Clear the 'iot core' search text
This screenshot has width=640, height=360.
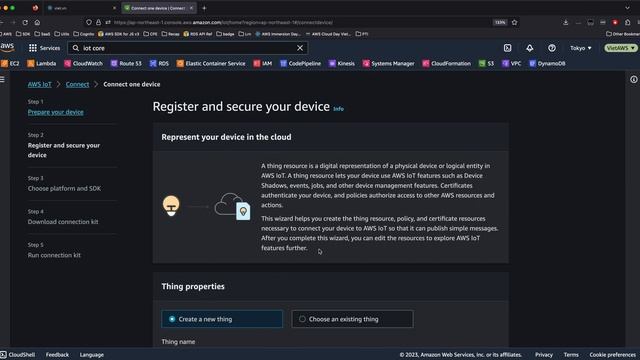(300, 48)
